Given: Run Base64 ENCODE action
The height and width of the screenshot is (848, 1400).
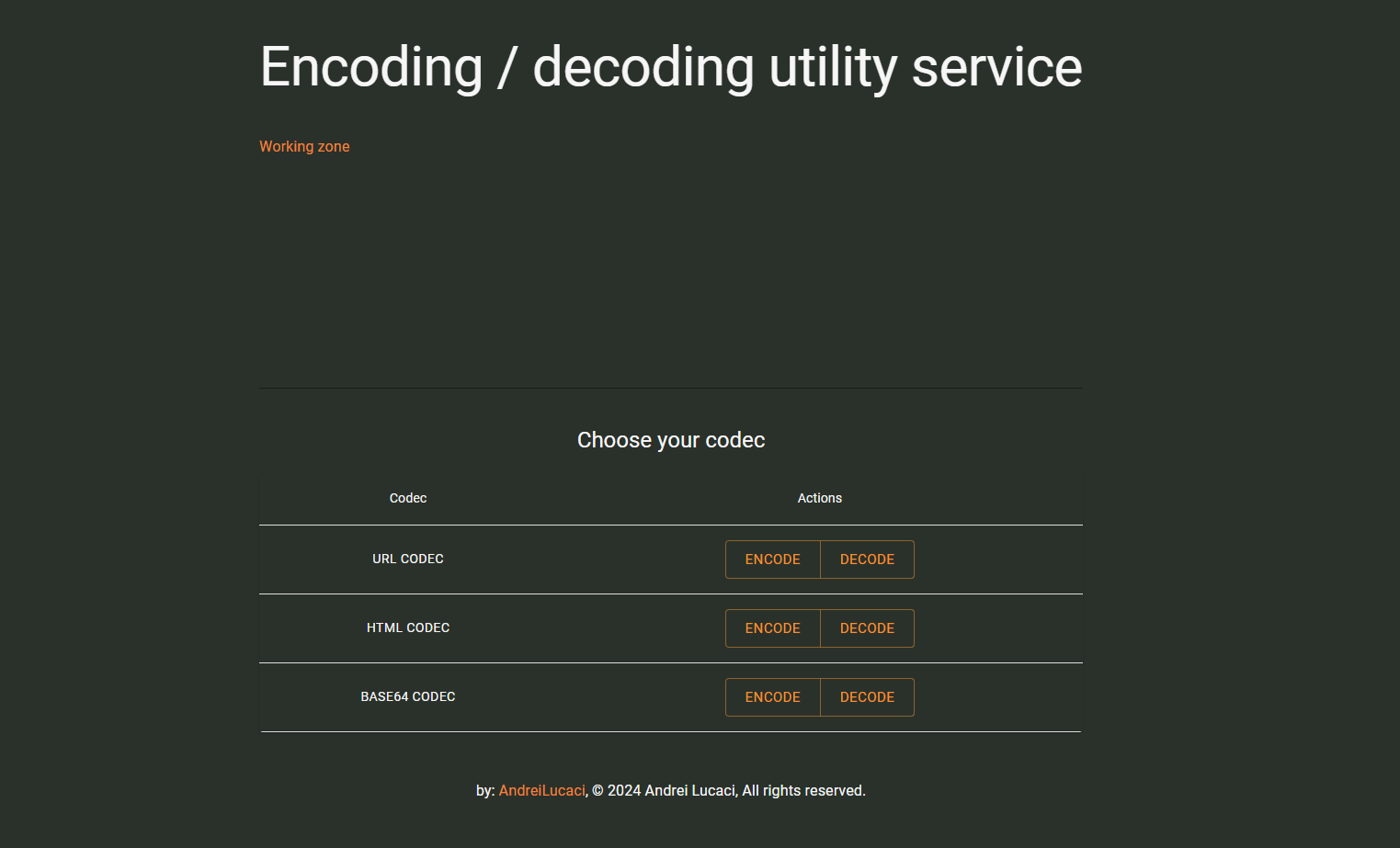Looking at the screenshot, I should coord(772,697).
